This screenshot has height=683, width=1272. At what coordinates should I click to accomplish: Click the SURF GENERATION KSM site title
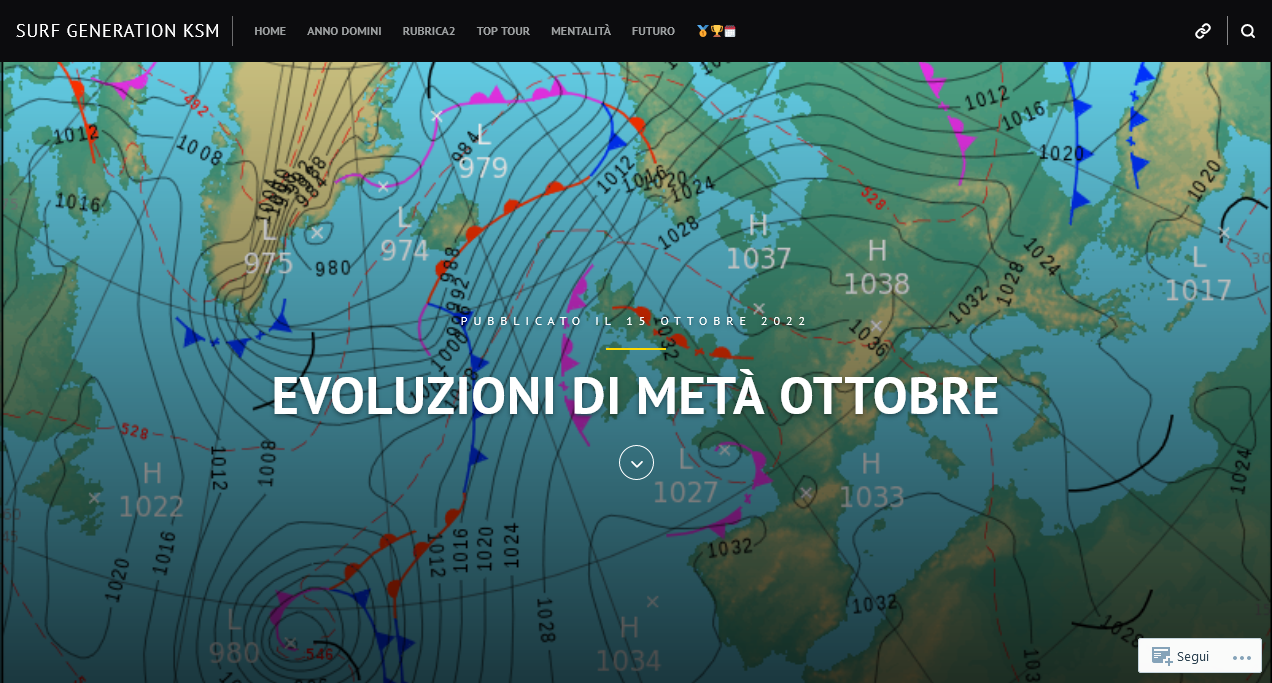point(118,31)
